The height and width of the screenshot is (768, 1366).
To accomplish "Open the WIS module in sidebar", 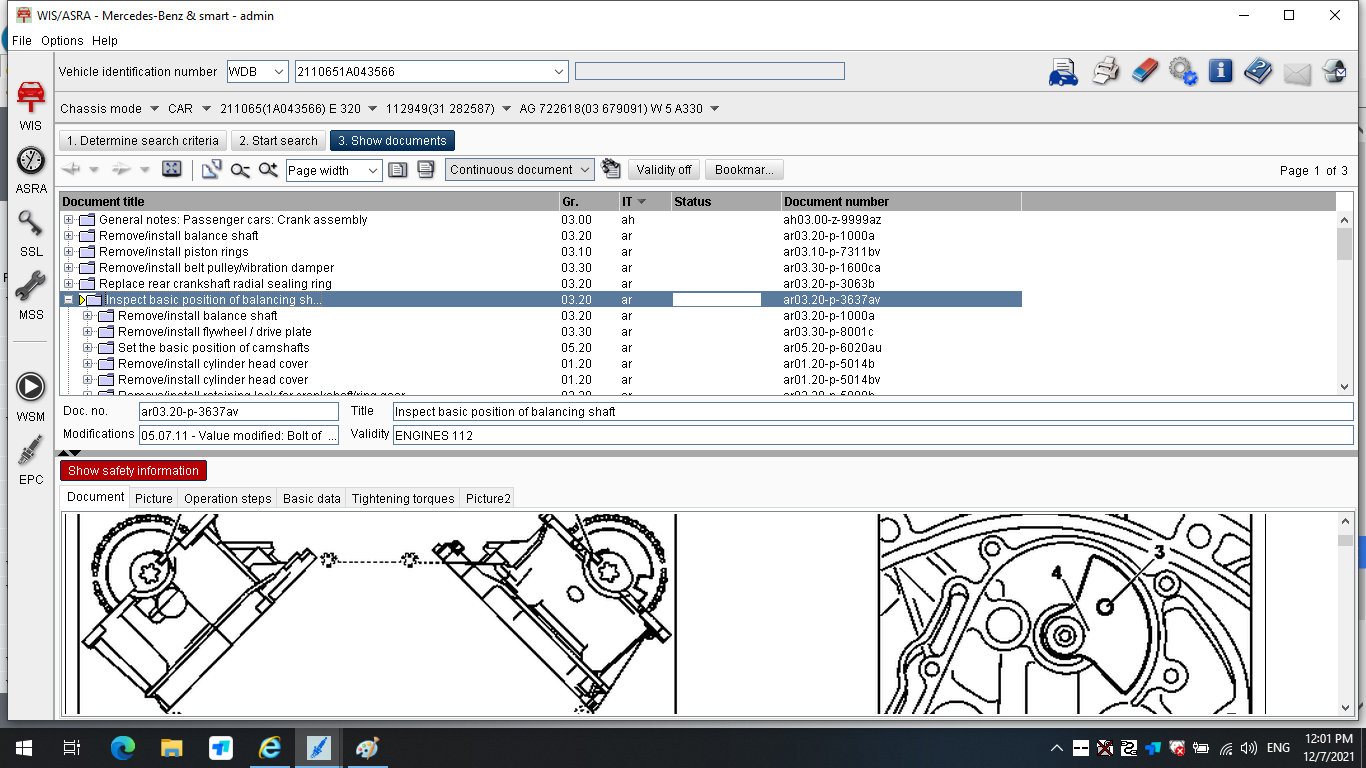I will [31, 97].
